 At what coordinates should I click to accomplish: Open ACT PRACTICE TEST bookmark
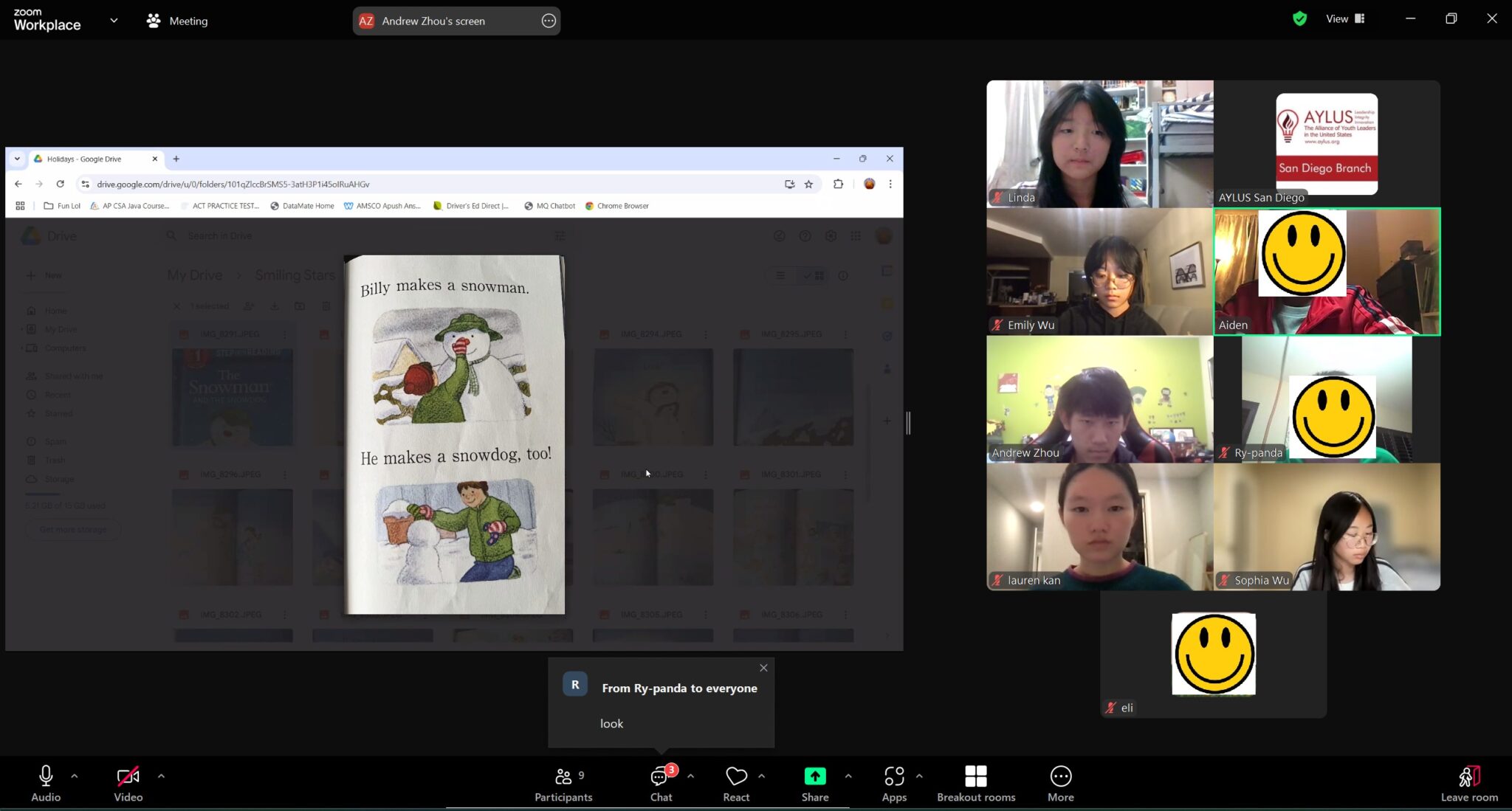pyautogui.click(x=220, y=206)
